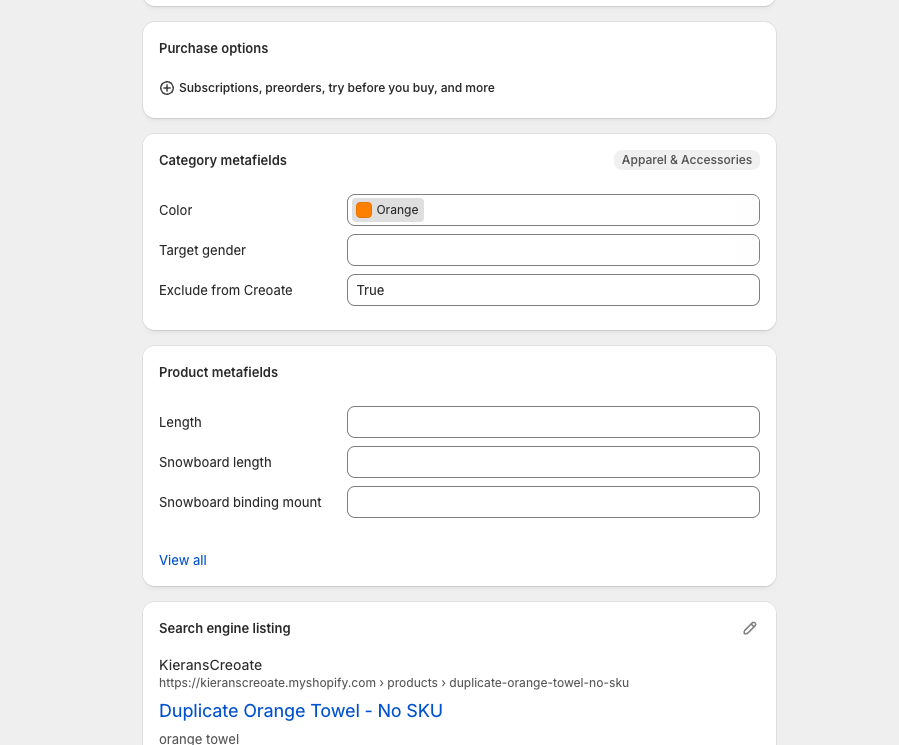This screenshot has height=745, width=899.
Task: Click the KieransCreoate store name
Action: [210, 665]
